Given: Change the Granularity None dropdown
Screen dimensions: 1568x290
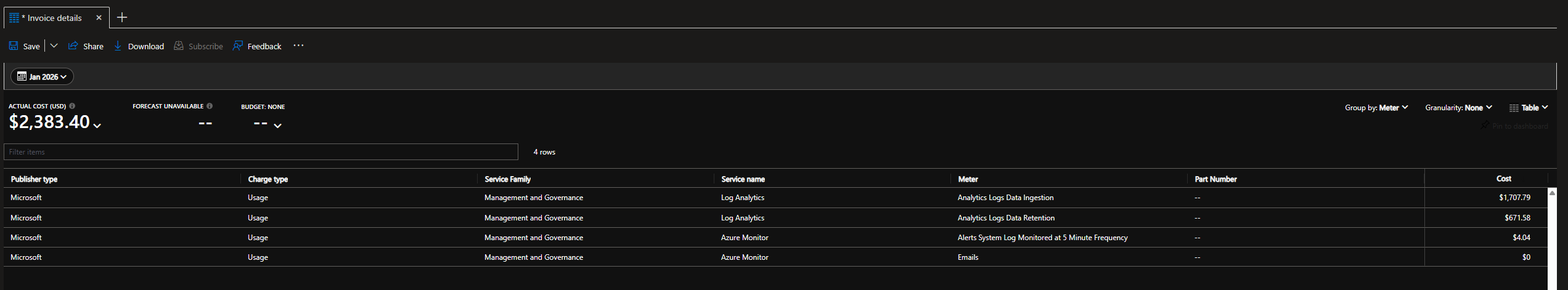Looking at the screenshot, I should tap(1458, 108).
